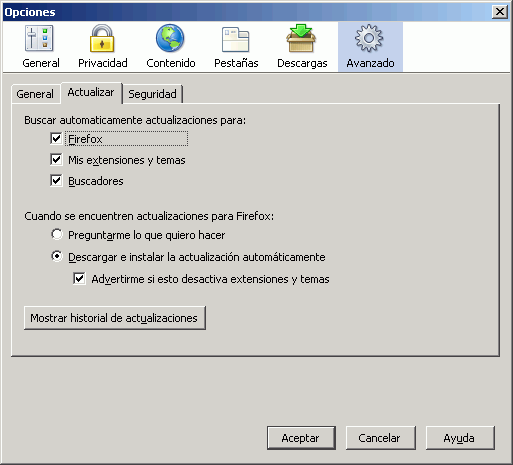Uncheck the Firefox updates checkbox
This screenshot has height=465, width=513.
pos(56,138)
